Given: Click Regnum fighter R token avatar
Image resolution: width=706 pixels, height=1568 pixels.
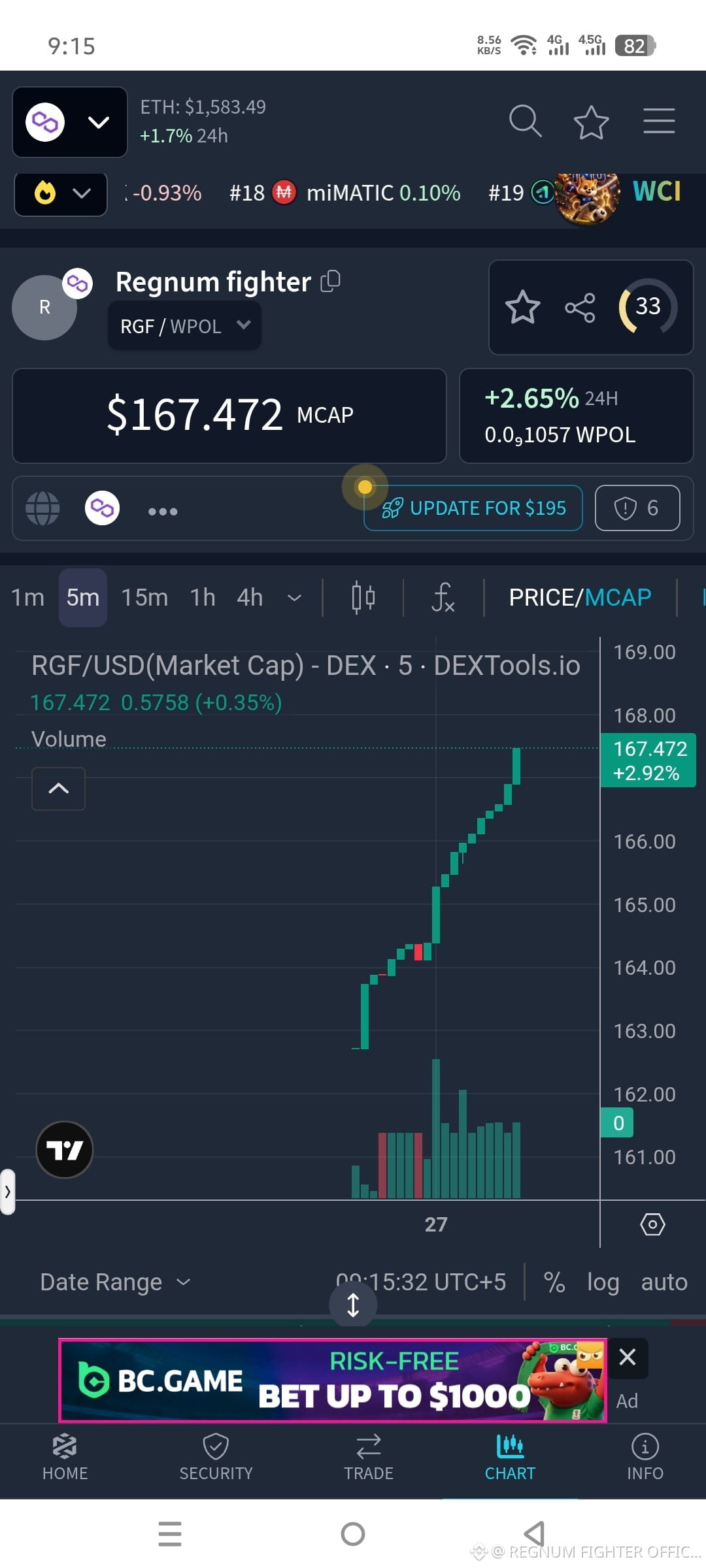Looking at the screenshot, I should [x=44, y=307].
